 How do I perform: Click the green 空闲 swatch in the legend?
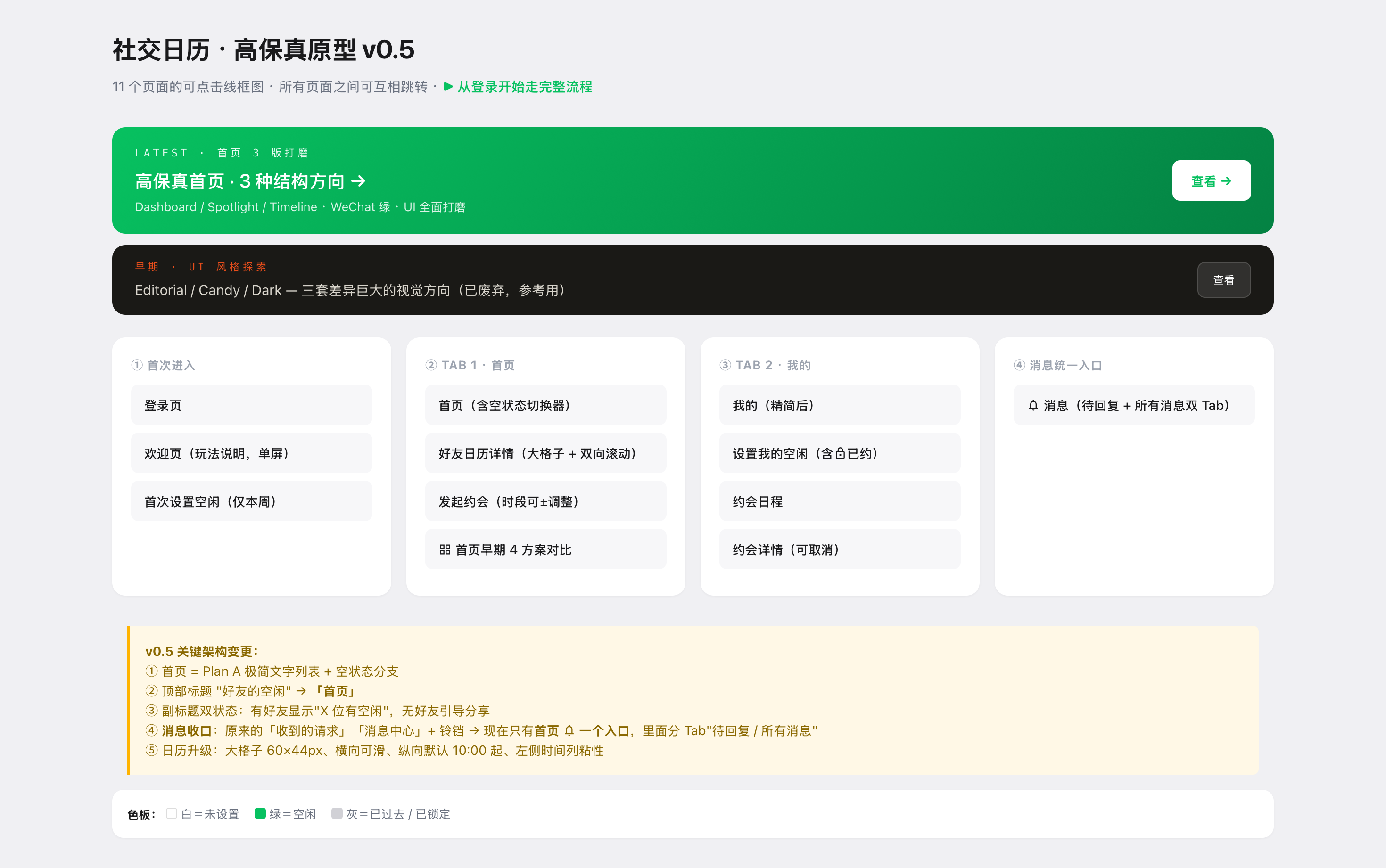pyautogui.click(x=259, y=813)
